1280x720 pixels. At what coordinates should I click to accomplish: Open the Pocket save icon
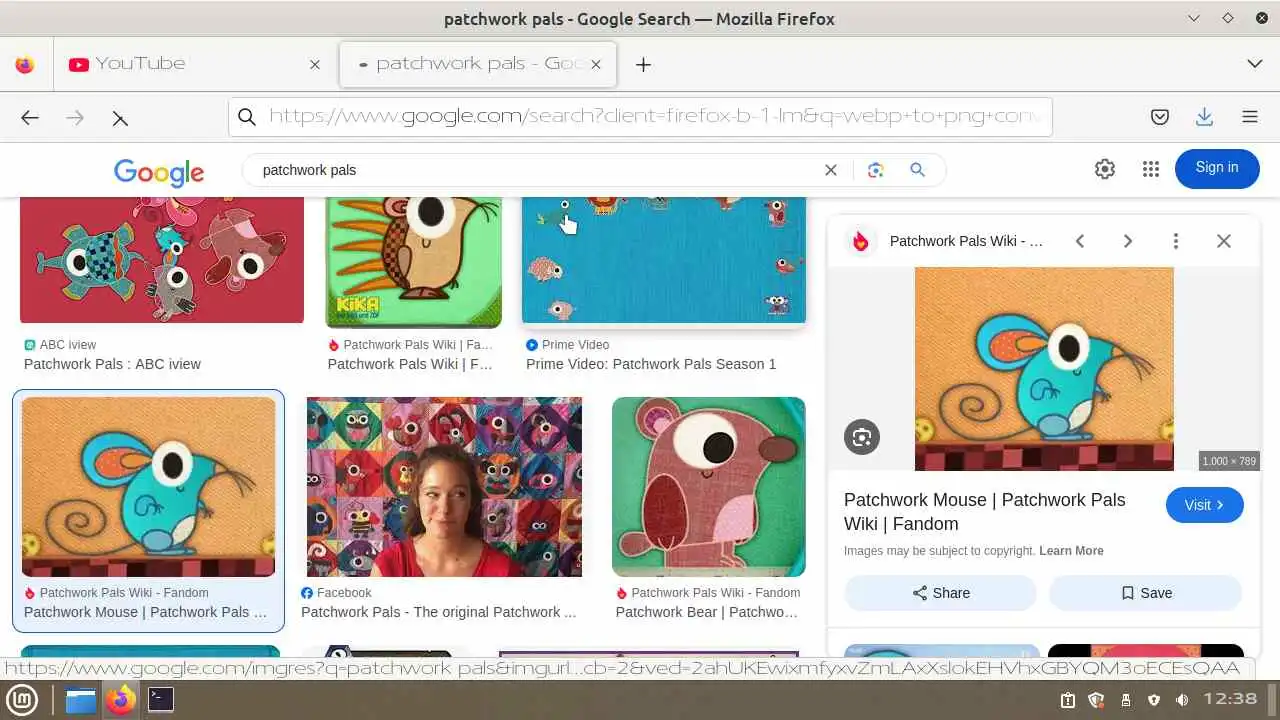pyautogui.click(x=1160, y=117)
